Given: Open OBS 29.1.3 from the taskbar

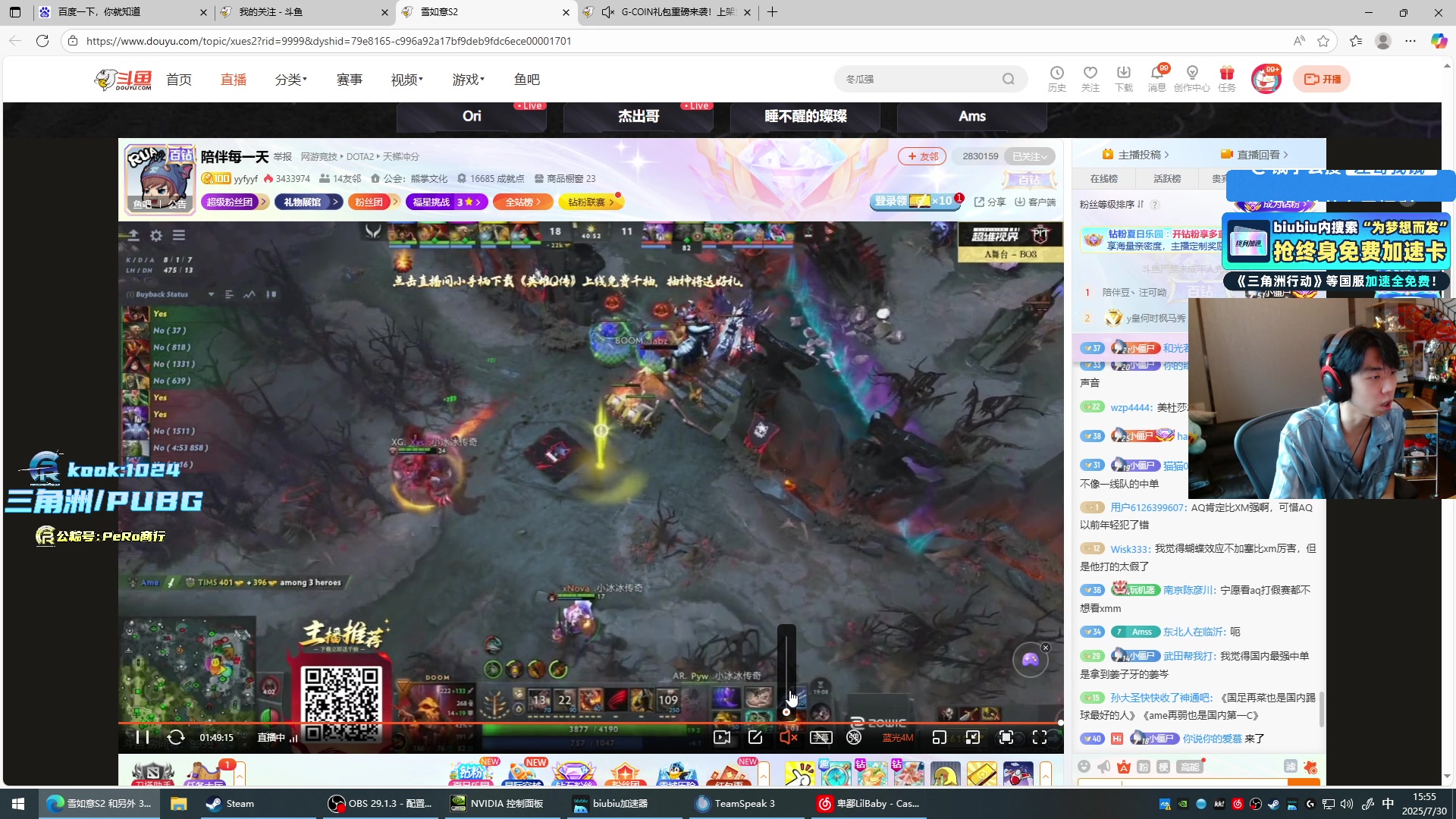Looking at the screenshot, I should (379, 804).
